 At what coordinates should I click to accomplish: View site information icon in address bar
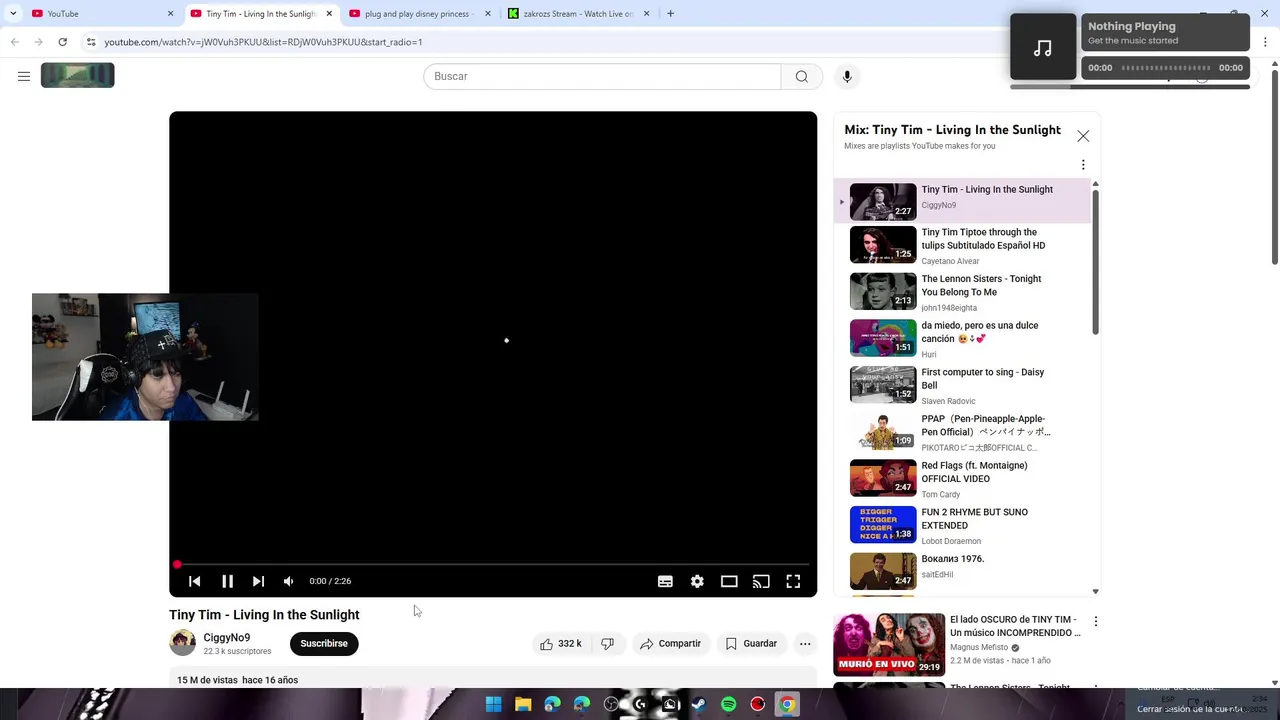[x=91, y=42]
